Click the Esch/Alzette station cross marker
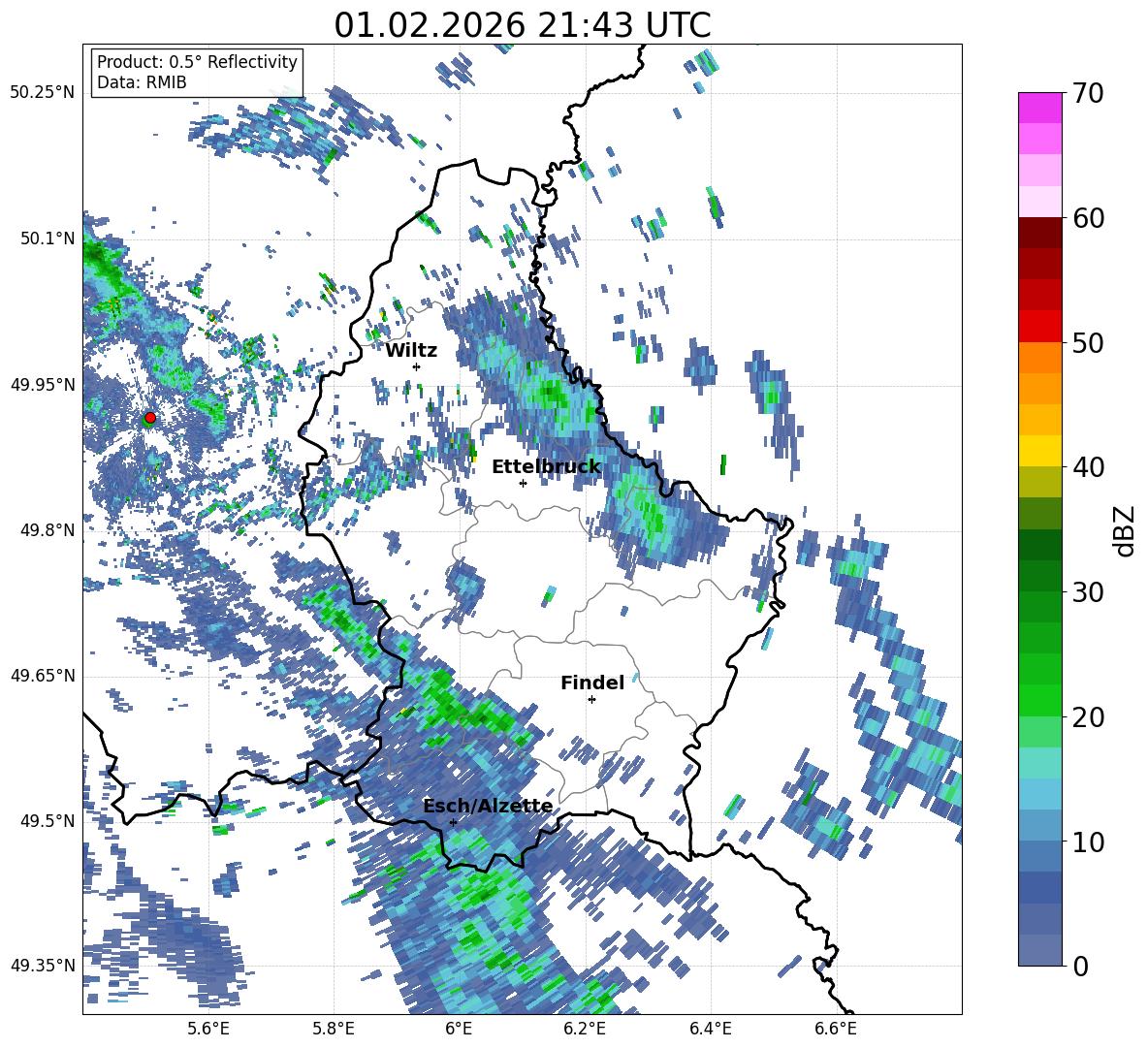The width and height of the screenshot is (1148, 1048). click(453, 822)
